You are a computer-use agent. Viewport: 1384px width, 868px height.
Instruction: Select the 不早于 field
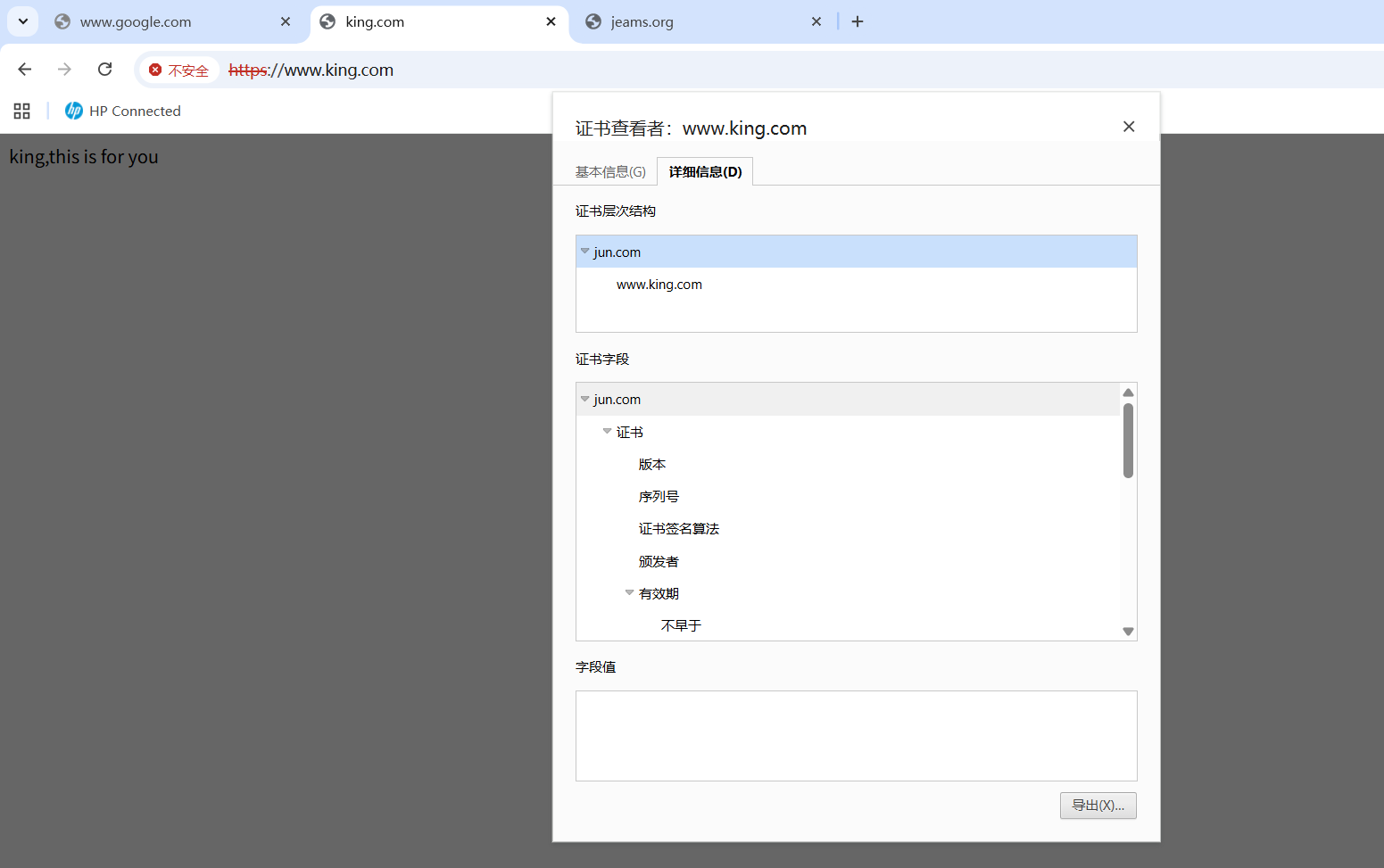pos(848,625)
